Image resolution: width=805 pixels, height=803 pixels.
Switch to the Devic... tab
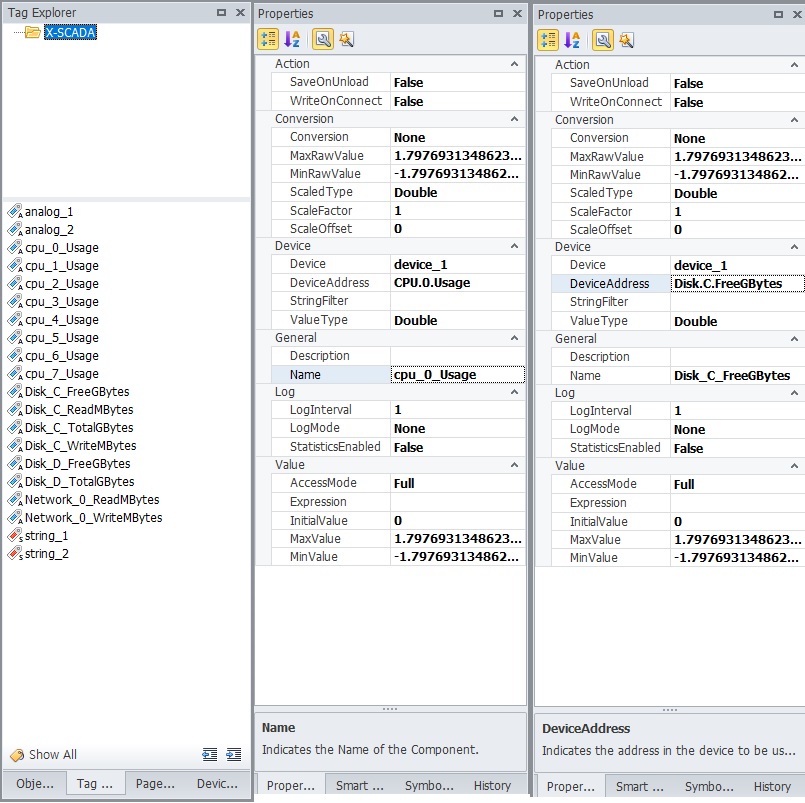point(217,784)
